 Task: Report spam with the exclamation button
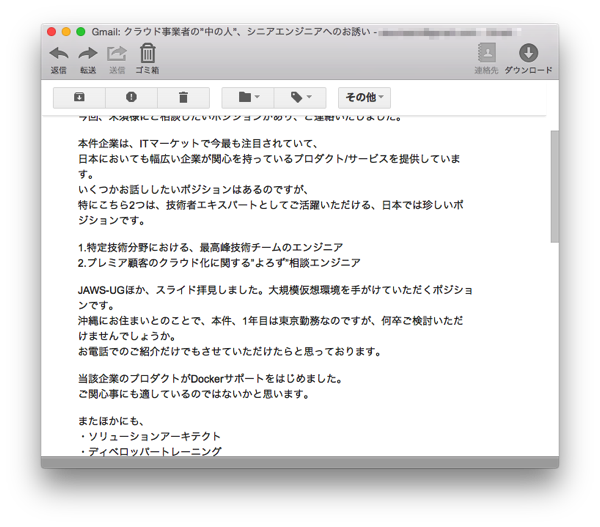131,97
